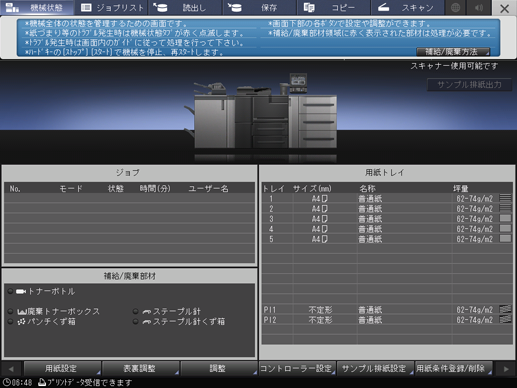Screen dimensions: 517x388
Task: Switch to the ジョブリスト tab
Action: point(112,8)
